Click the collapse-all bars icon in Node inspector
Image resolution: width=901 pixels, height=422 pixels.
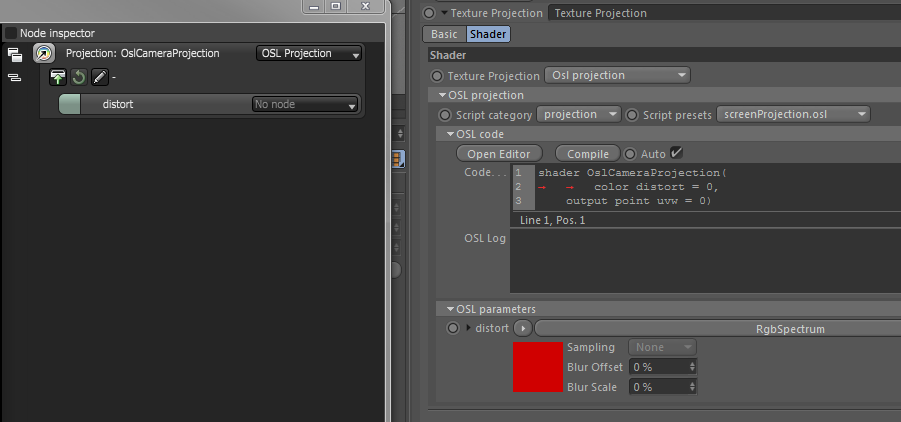(x=14, y=77)
